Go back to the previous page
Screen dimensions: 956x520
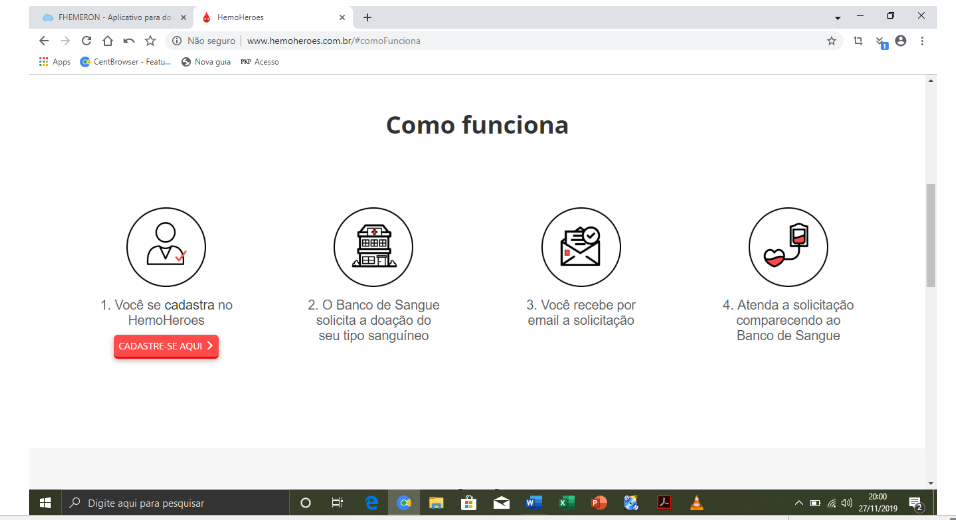44,41
